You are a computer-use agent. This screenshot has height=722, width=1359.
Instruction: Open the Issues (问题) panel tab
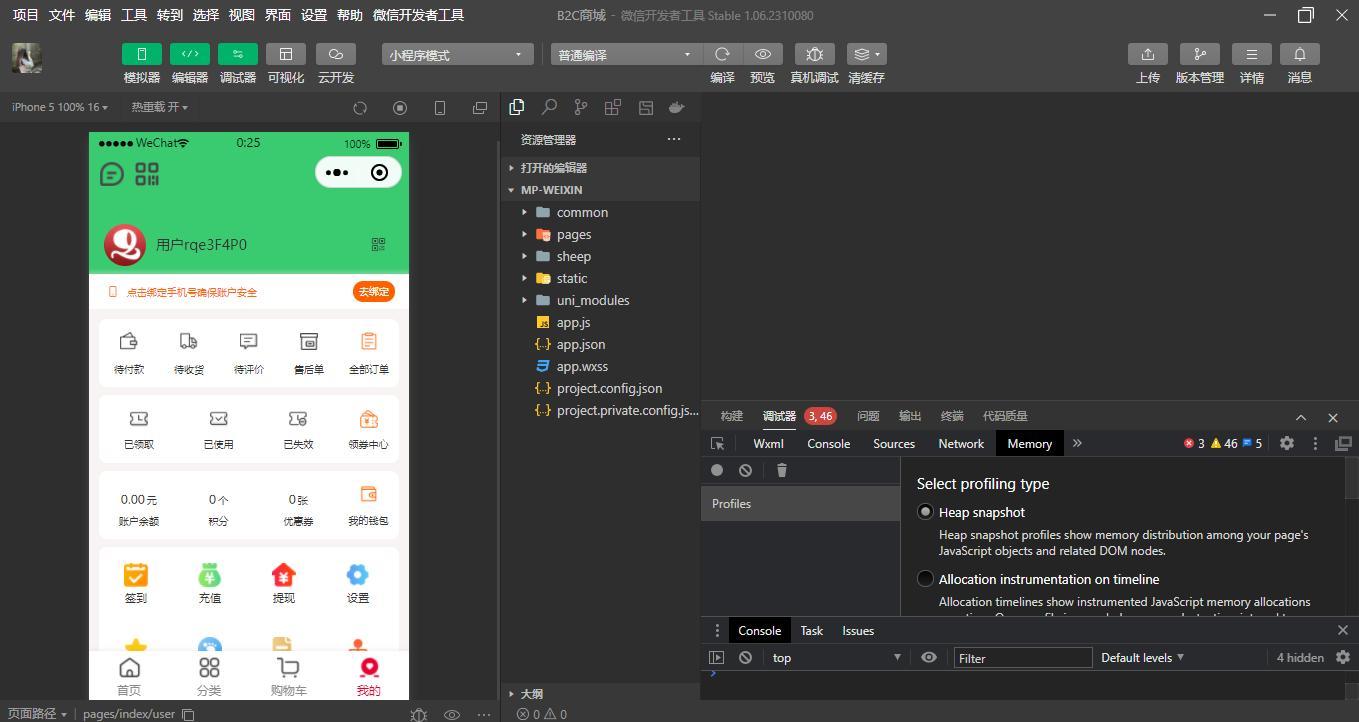pos(868,416)
